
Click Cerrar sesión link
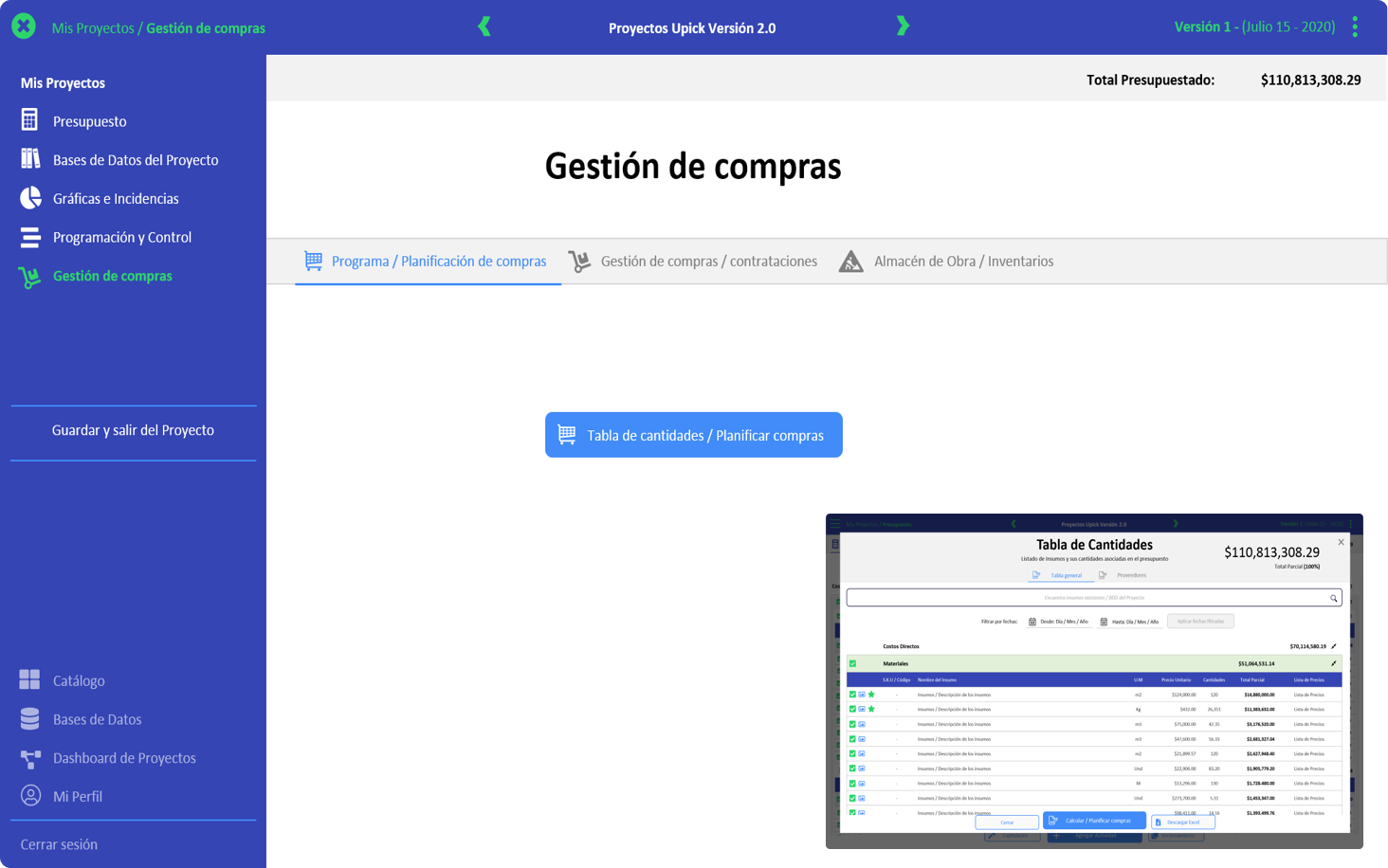click(x=59, y=844)
